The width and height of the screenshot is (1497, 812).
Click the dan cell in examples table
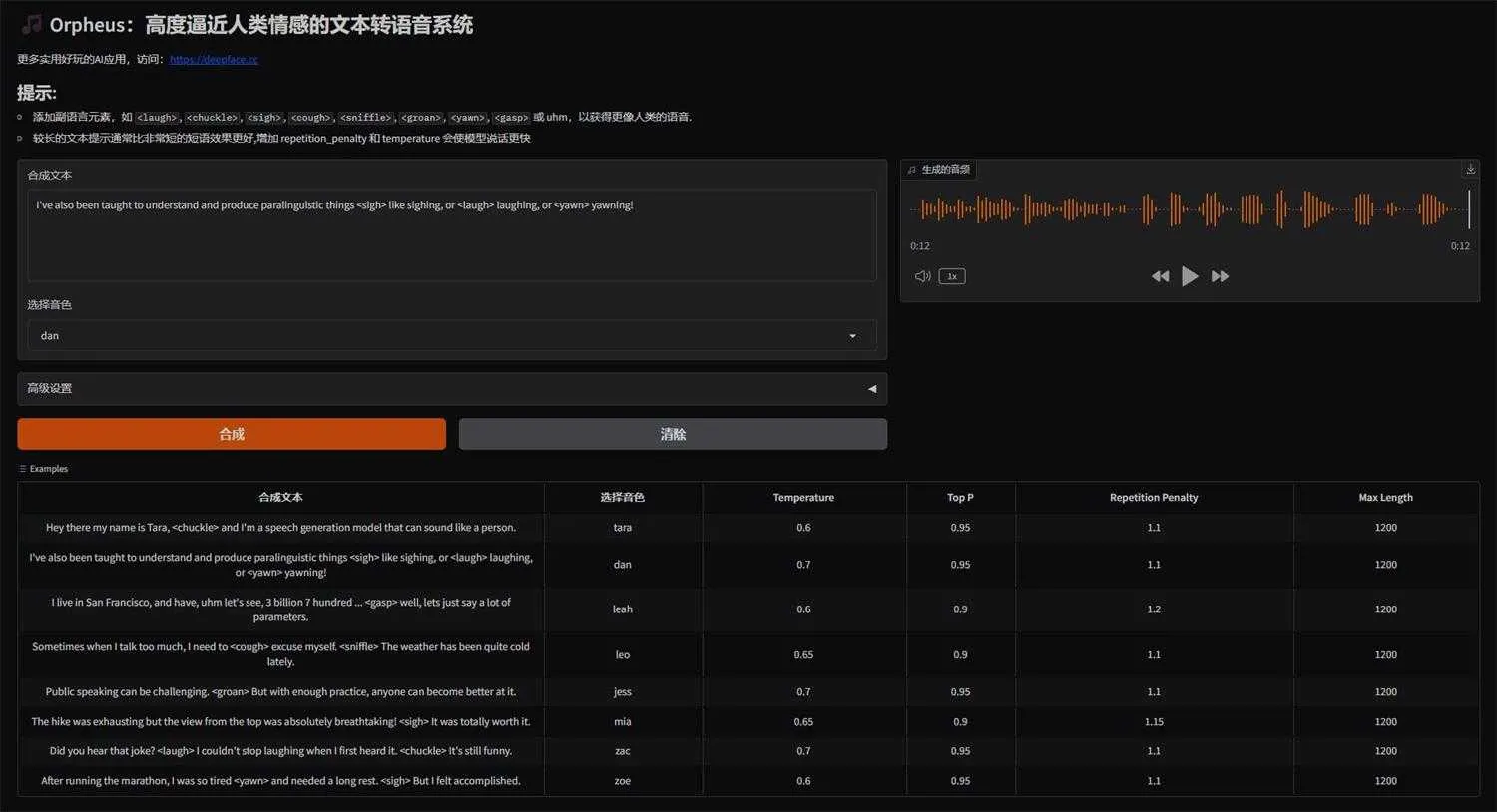623,565
